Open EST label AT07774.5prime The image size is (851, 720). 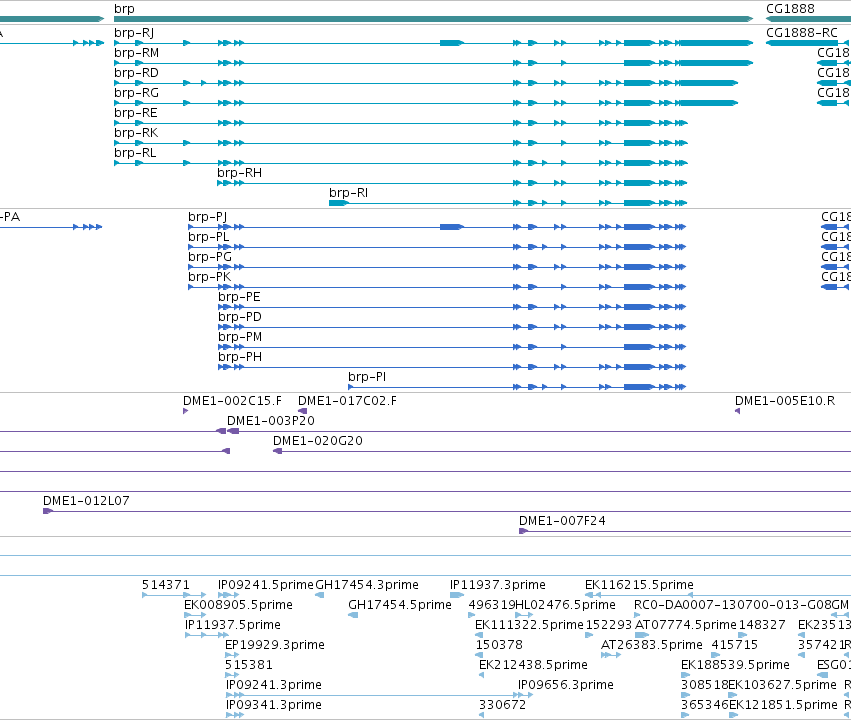tap(686, 625)
